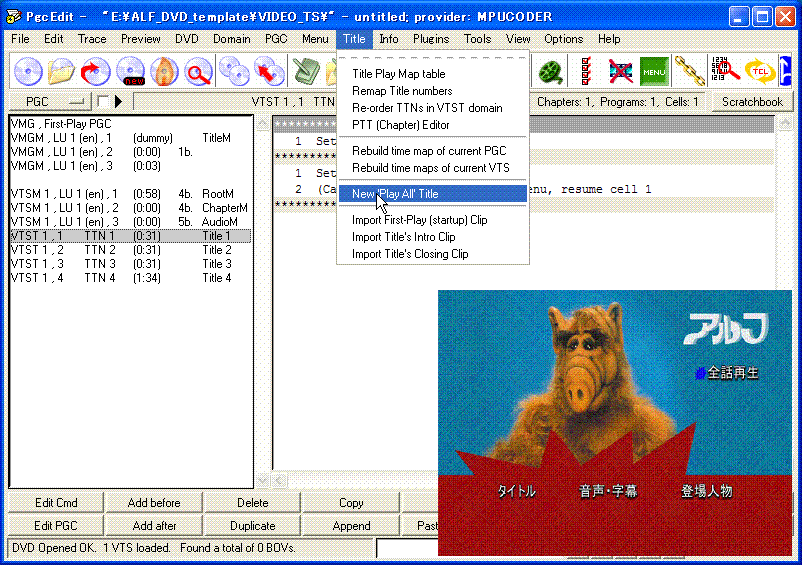
Task: Select VMG, First-Play PGC row
Action: [x=130, y=124]
